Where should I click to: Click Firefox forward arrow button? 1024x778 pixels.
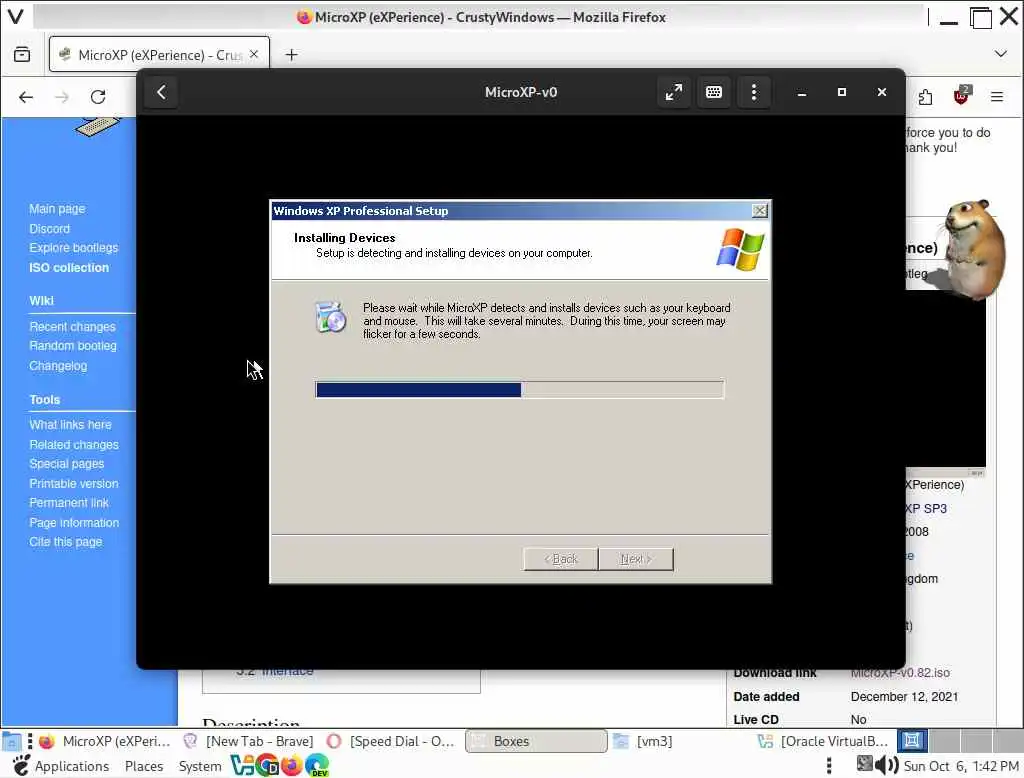[x=62, y=97]
